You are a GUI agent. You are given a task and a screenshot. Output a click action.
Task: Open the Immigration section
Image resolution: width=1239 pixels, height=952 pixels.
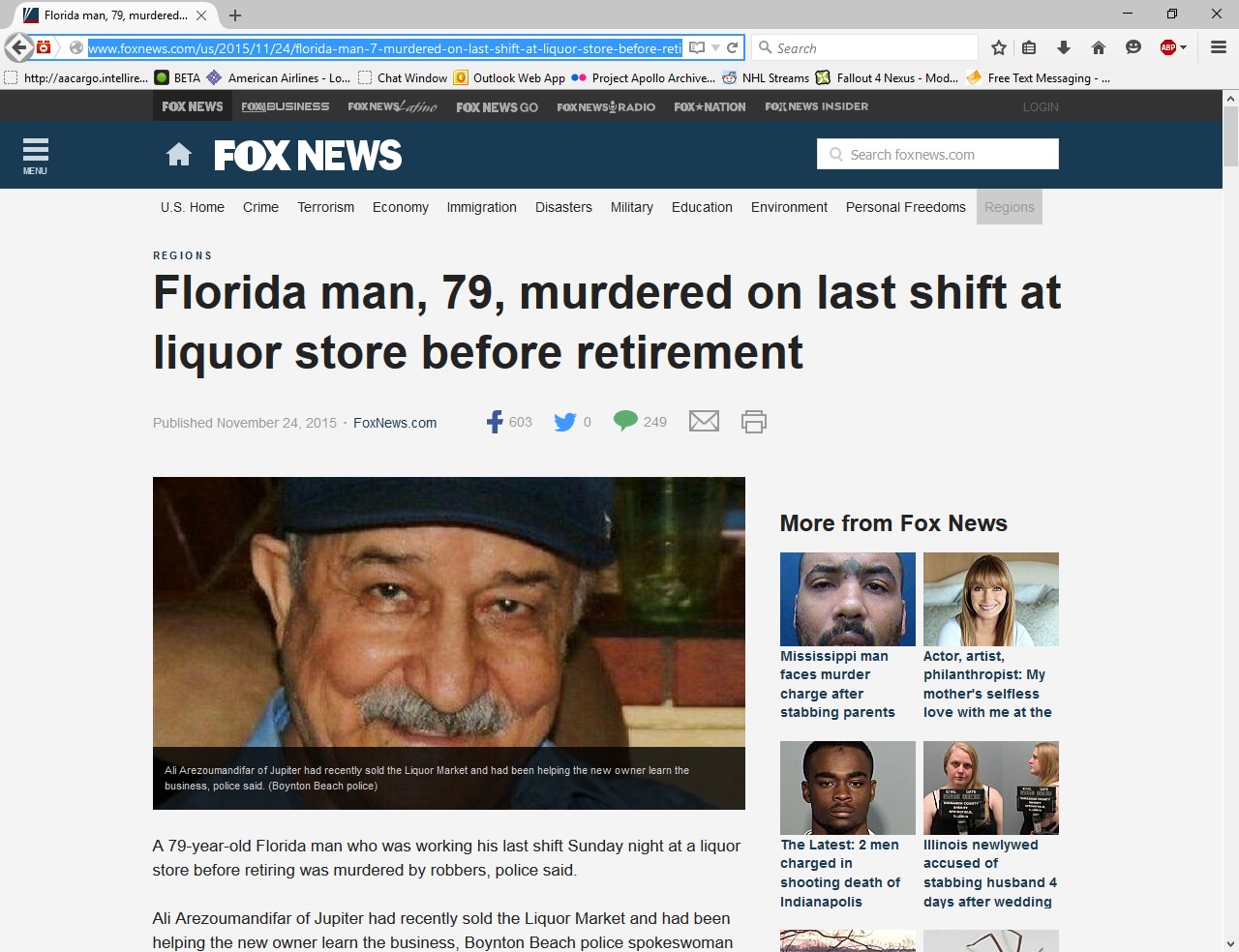[481, 207]
